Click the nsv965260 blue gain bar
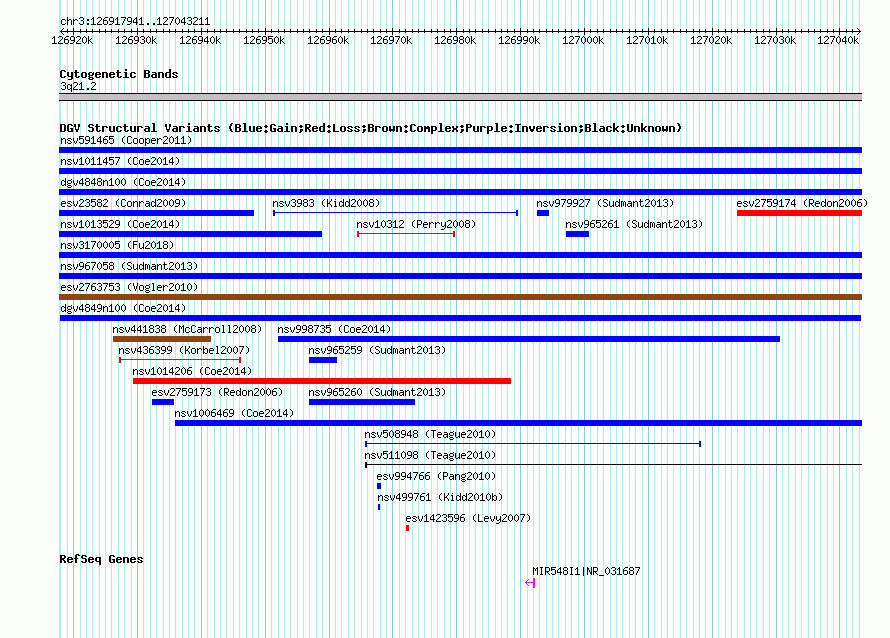The height and width of the screenshot is (638, 890). [x=362, y=402]
